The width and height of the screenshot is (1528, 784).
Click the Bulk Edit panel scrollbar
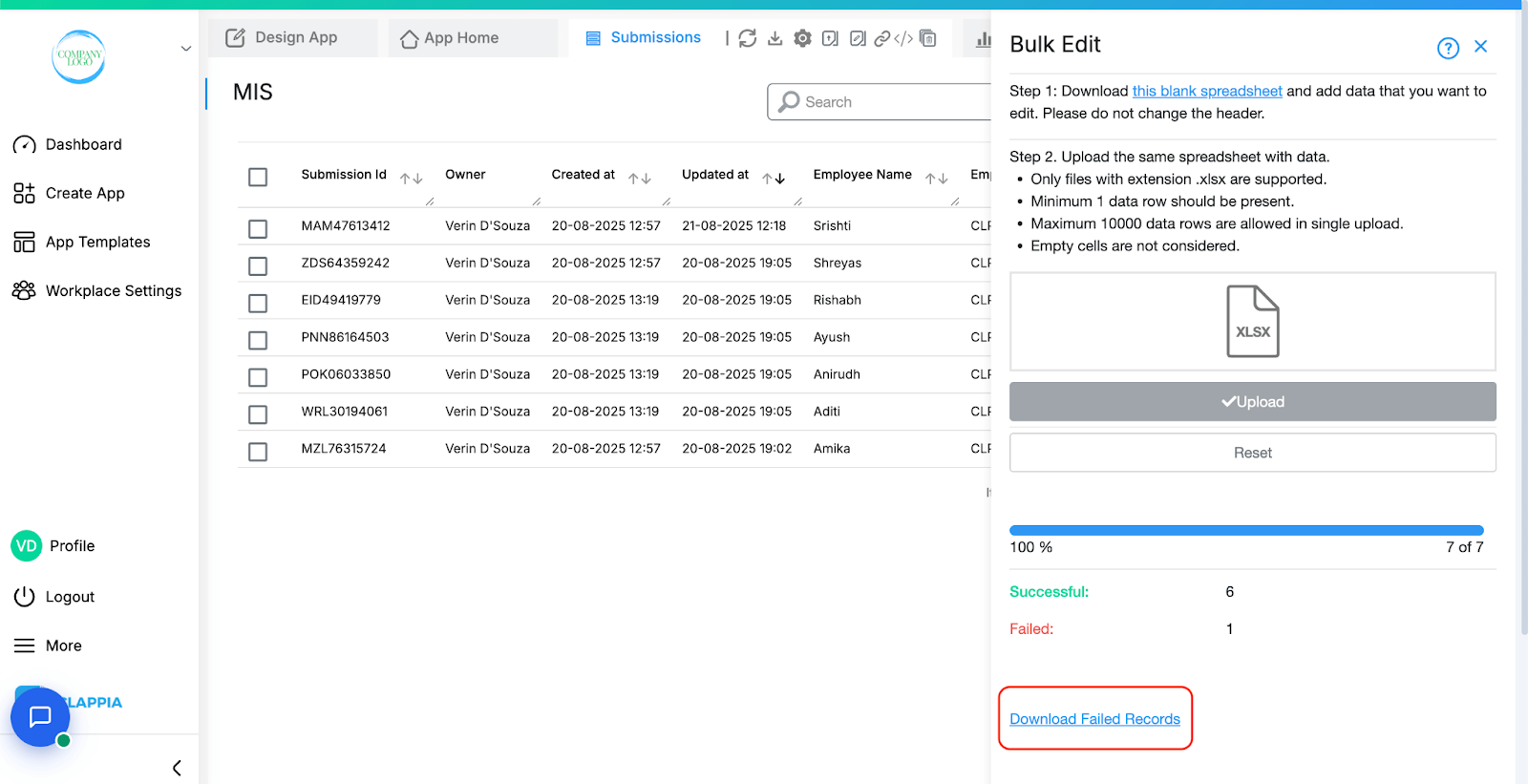tap(1523, 325)
